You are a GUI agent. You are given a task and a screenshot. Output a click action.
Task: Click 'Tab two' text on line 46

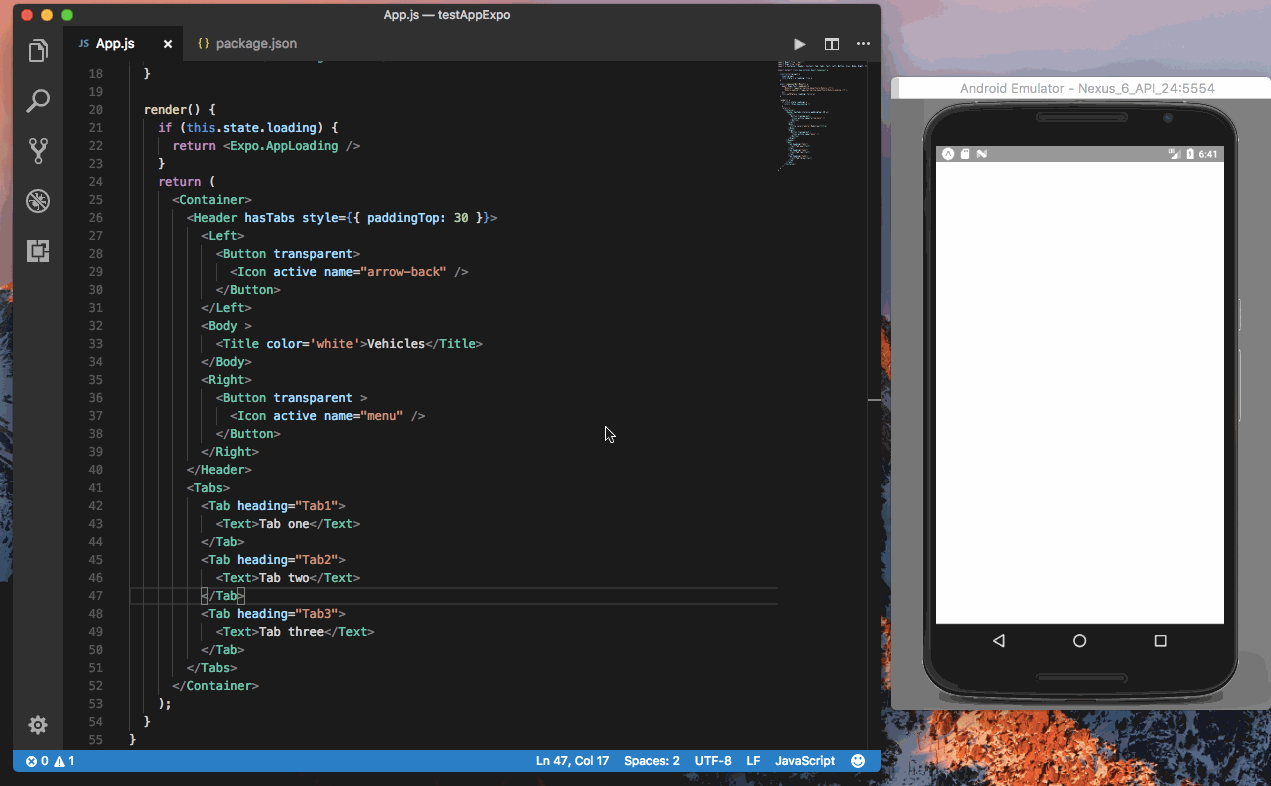pos(284,578)
